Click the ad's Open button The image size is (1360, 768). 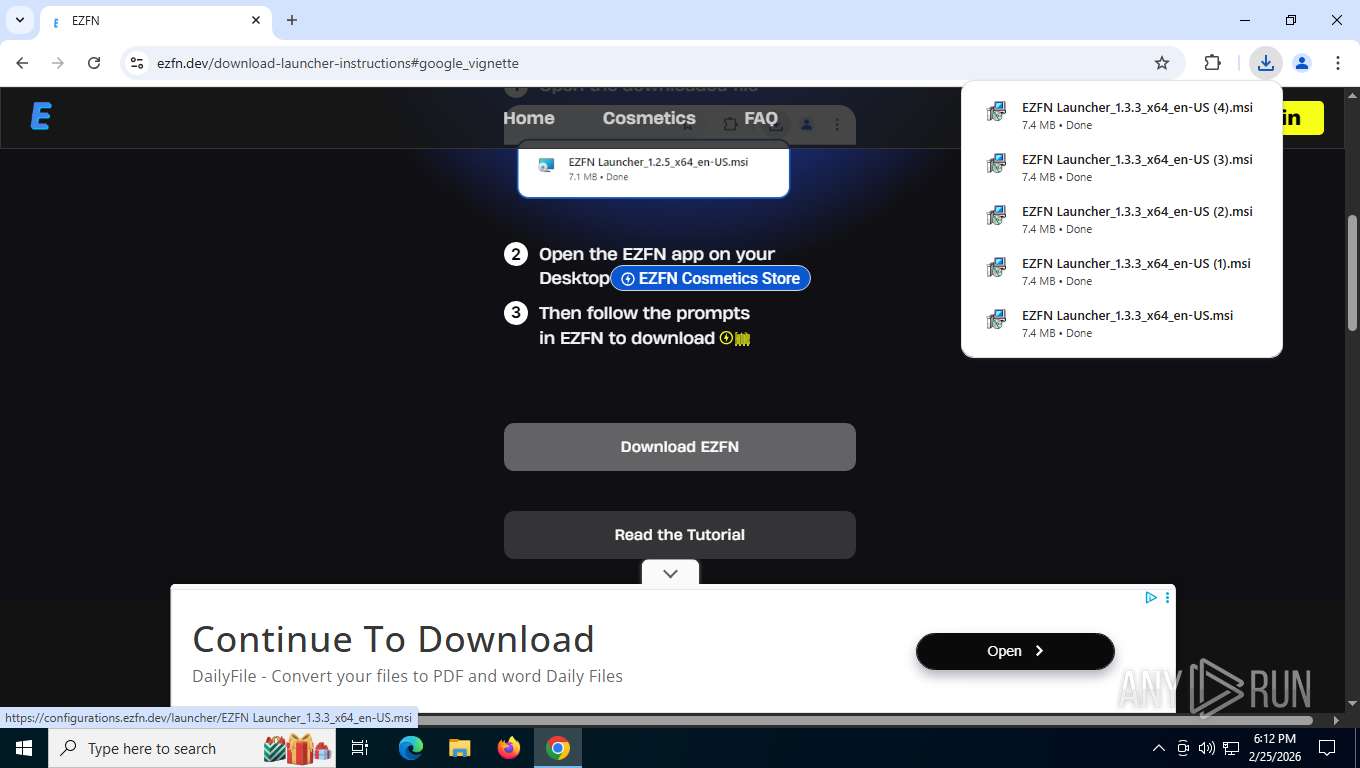coord(1015,651)
